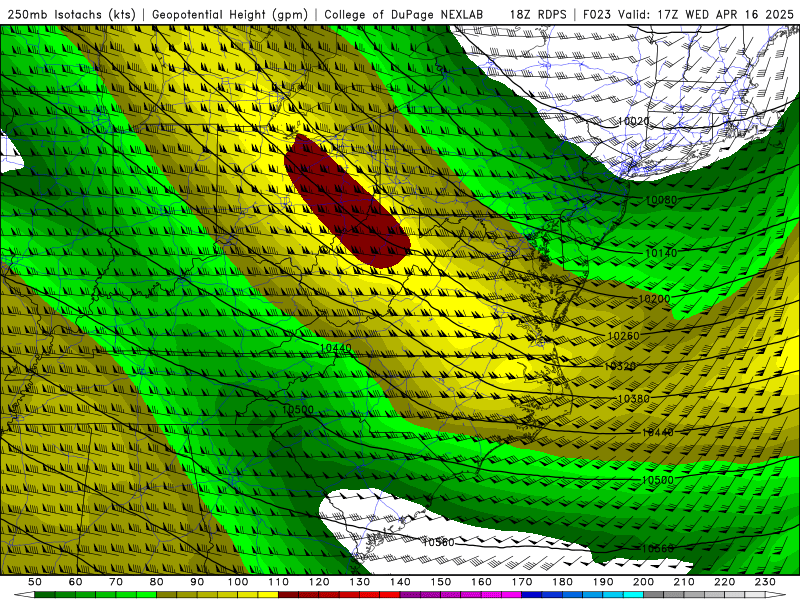
Task: Click the 10140 height contour label
Action: point(661,253)
